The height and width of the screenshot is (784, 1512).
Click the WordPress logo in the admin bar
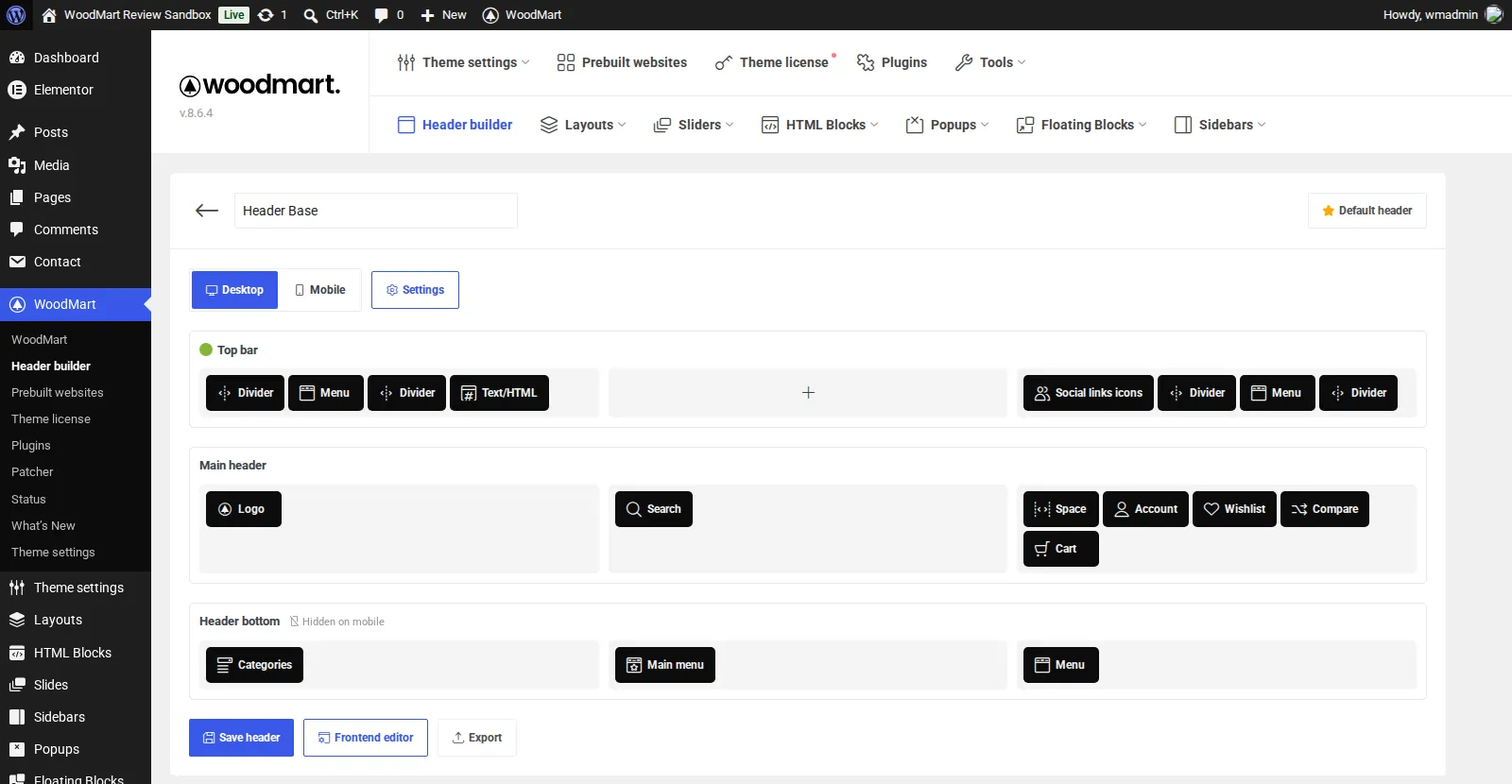(16, 15)
